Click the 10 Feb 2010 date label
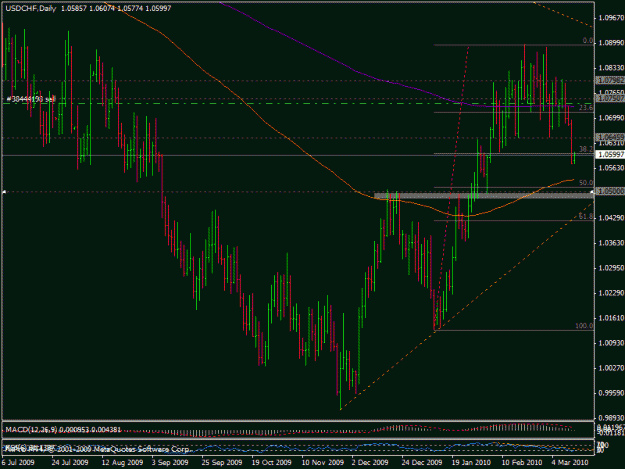The height and width of the screenshot is (469, 625). coord(522,463)
